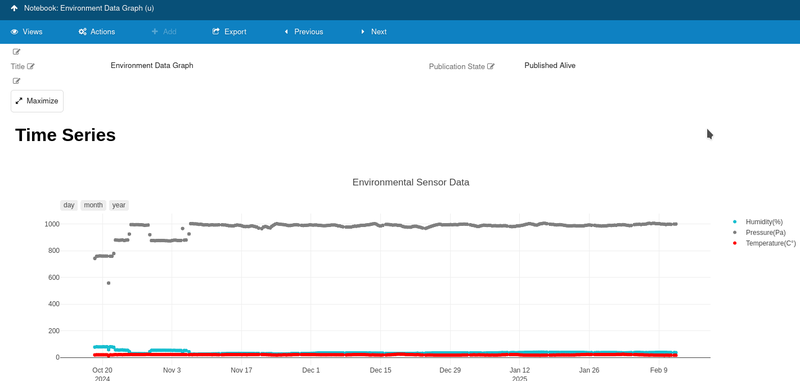Select the year range button
This screenshot has height=381, width=800.
[119, 205]
